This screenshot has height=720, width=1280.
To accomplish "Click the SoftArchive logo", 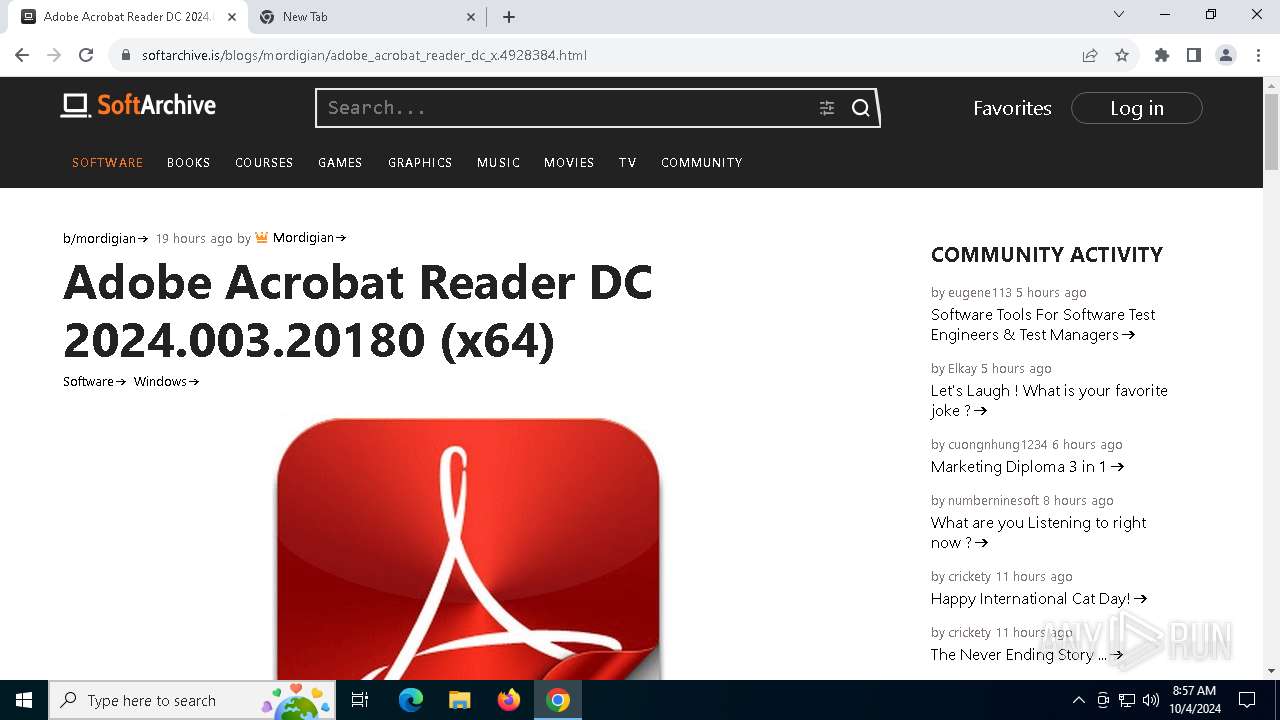I will 138,105.
